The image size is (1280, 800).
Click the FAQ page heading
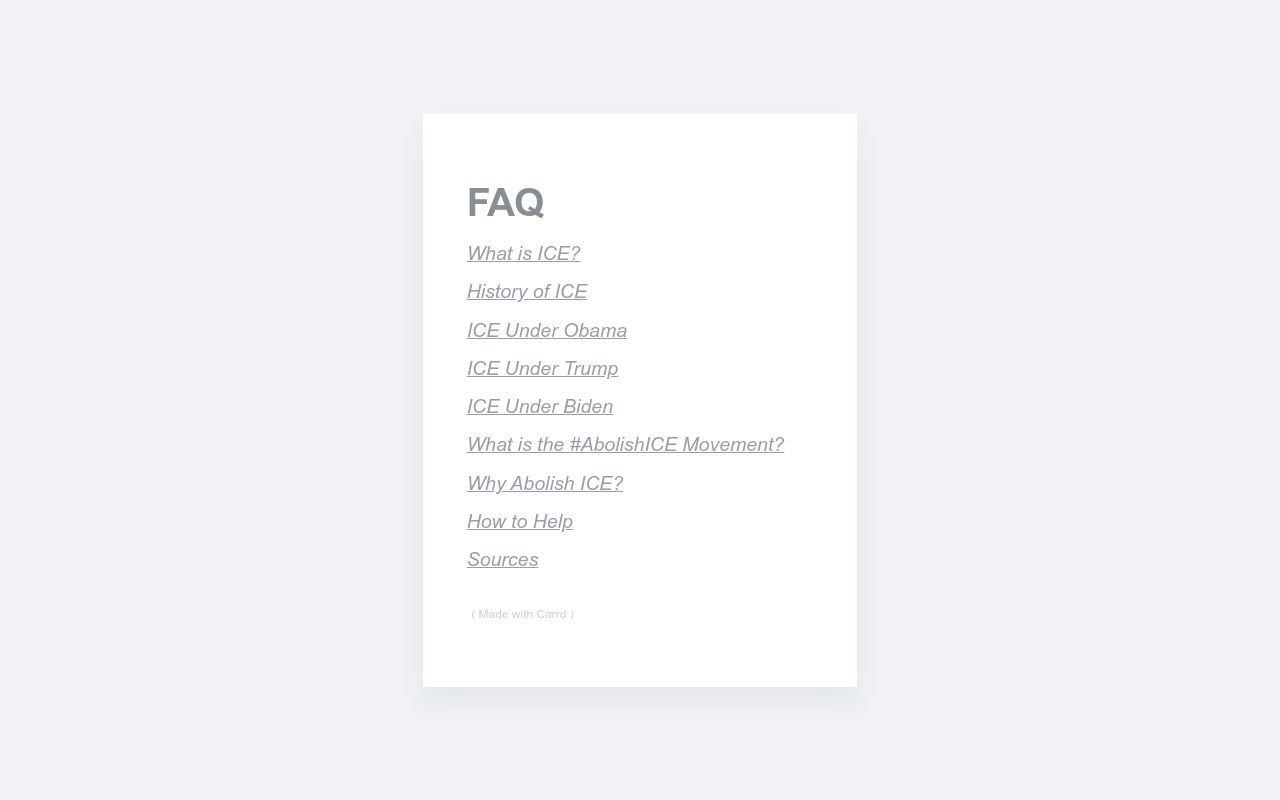(x=505, y=202)
